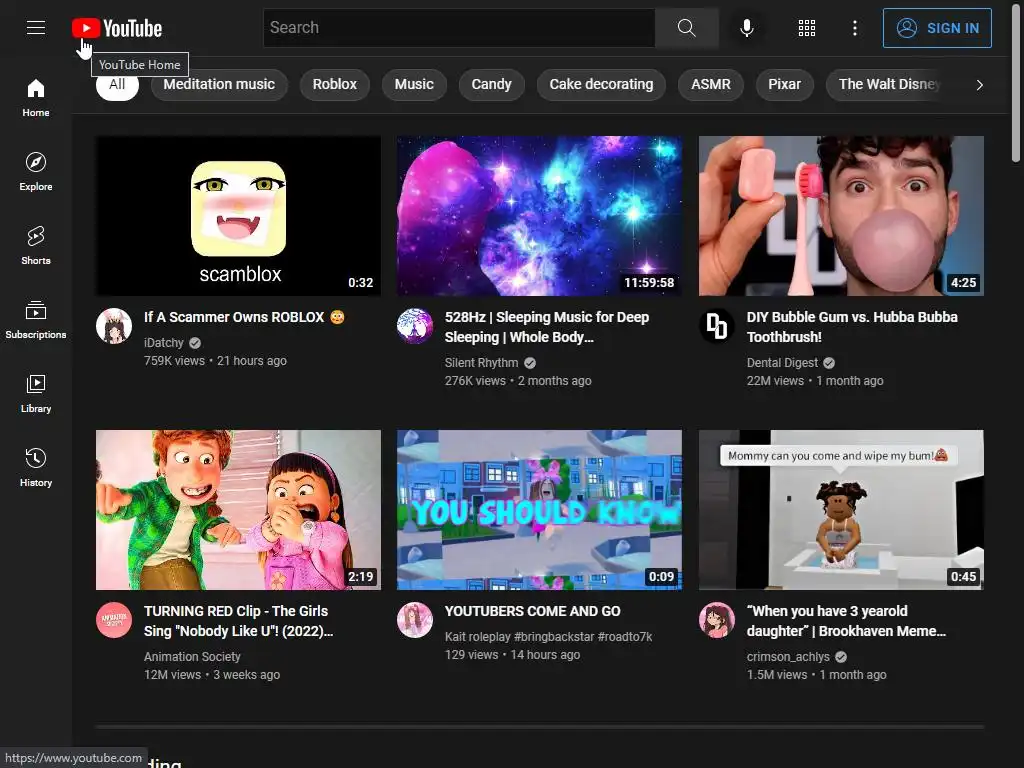
Task: Open Kait roleplay channel avatar
Action: point(415,620)
